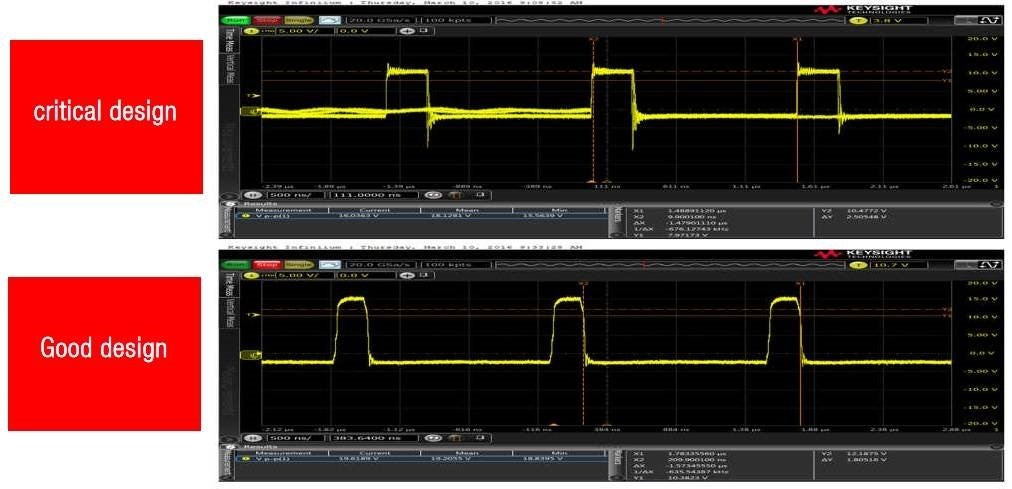The image size is (1012, 489).
Task: Click the zero-position icon beside bottom timebase
Action: pyautogui.click(x=432, y=437)
